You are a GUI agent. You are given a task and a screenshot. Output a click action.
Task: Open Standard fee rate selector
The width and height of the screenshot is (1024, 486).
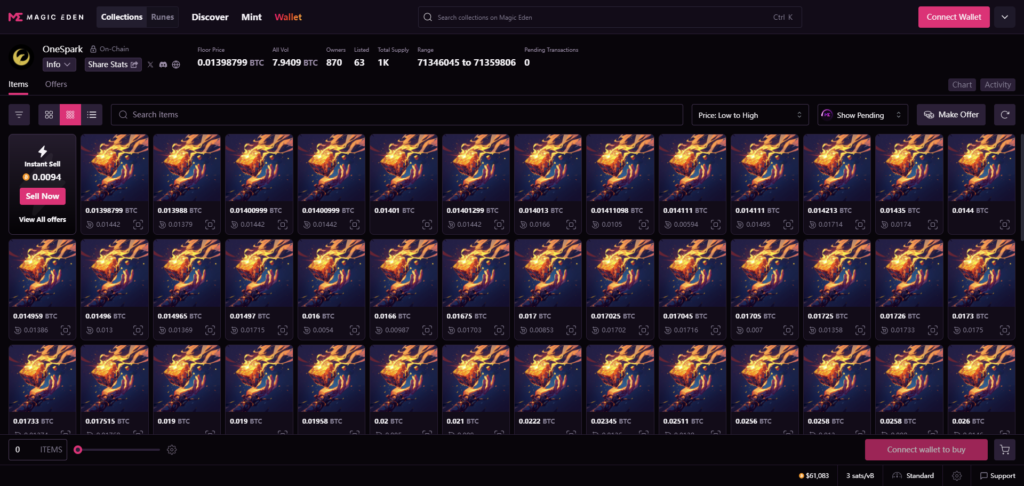click(912, 476)
